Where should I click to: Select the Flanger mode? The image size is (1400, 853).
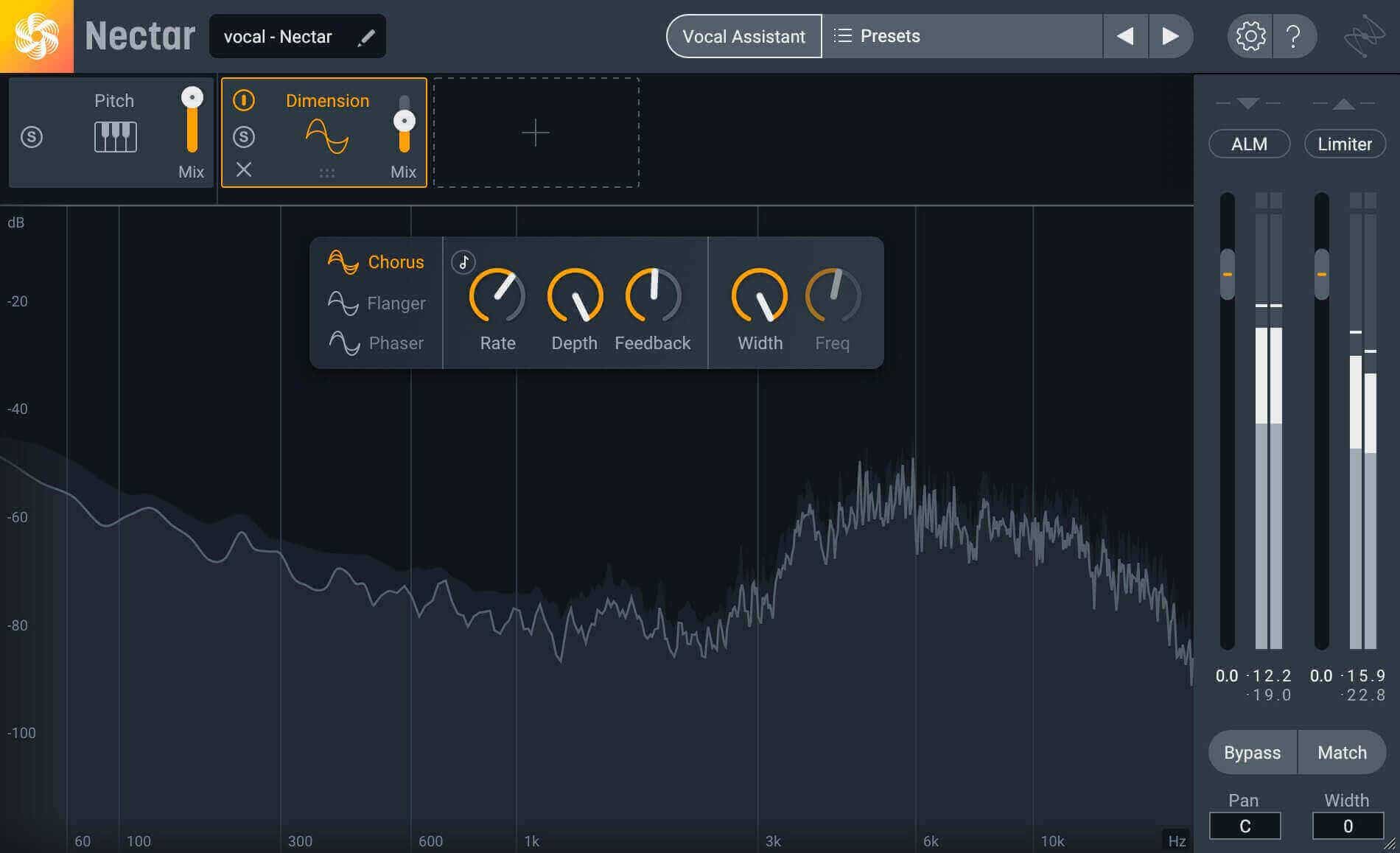376,303
